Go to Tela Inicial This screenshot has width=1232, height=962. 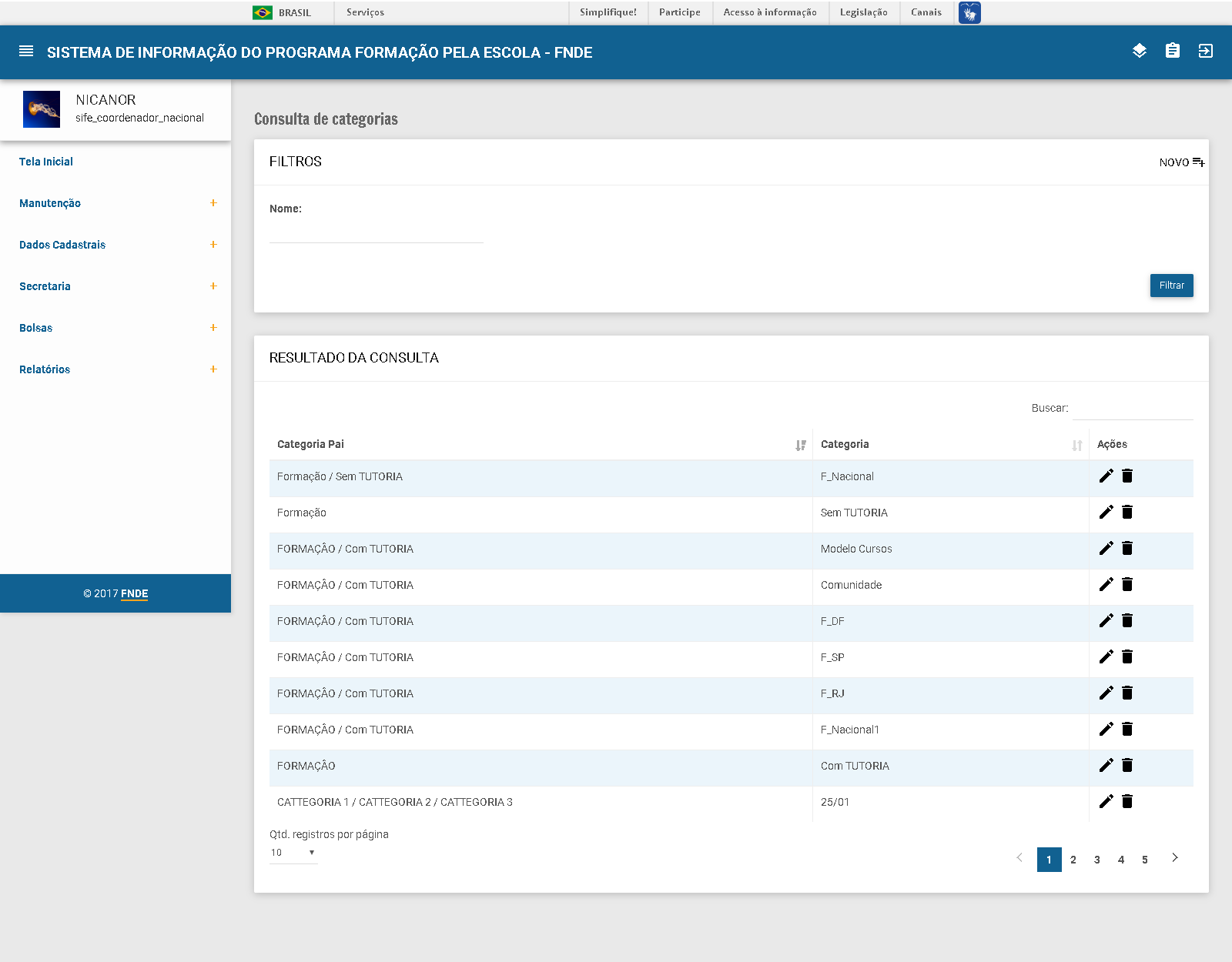[46, 162]
